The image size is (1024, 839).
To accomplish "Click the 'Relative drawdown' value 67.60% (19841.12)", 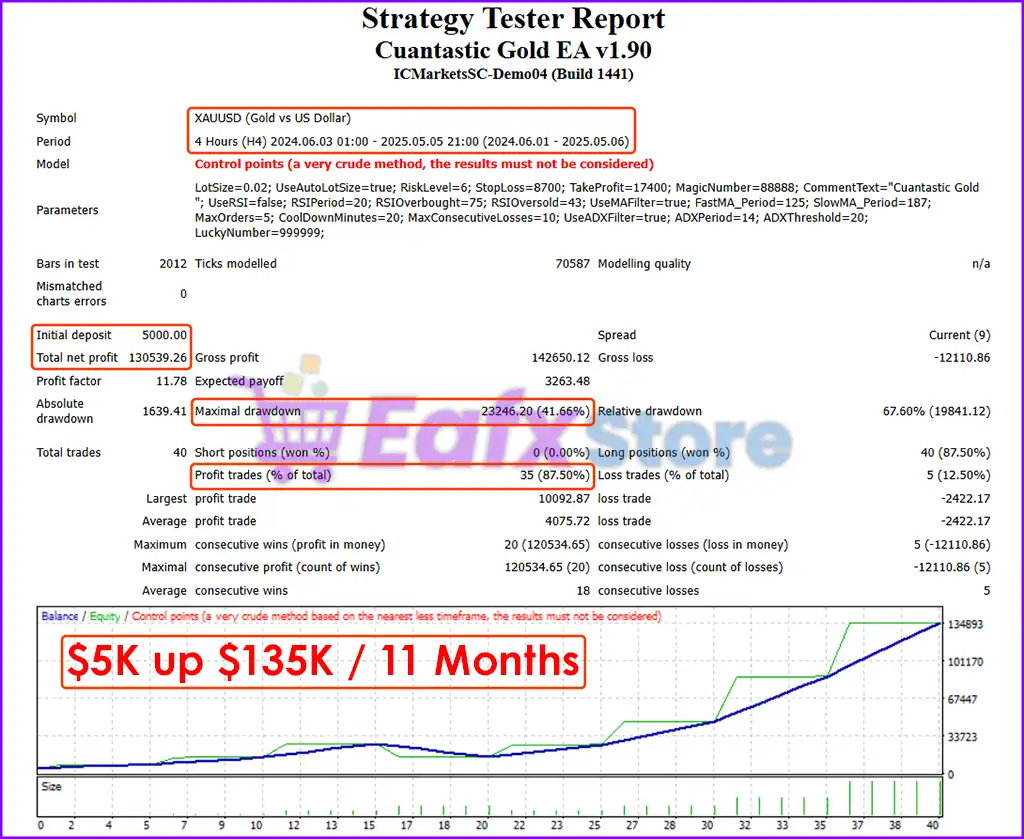I will [x=936, y=411].
